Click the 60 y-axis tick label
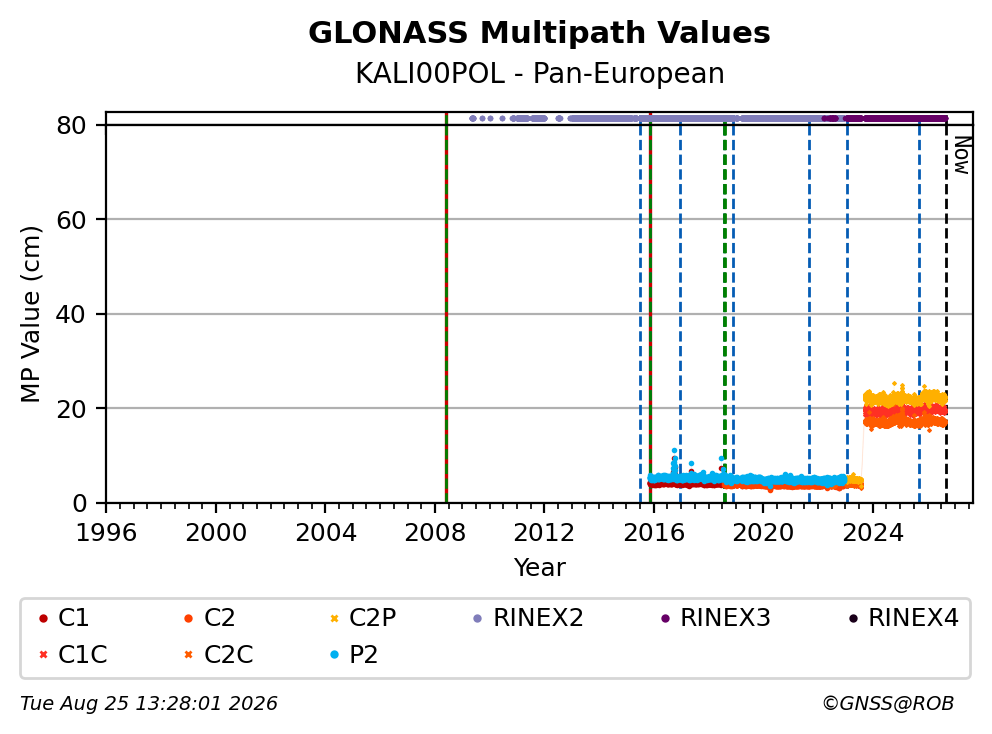The image size is (992, 734). click(x=71, y=220)
